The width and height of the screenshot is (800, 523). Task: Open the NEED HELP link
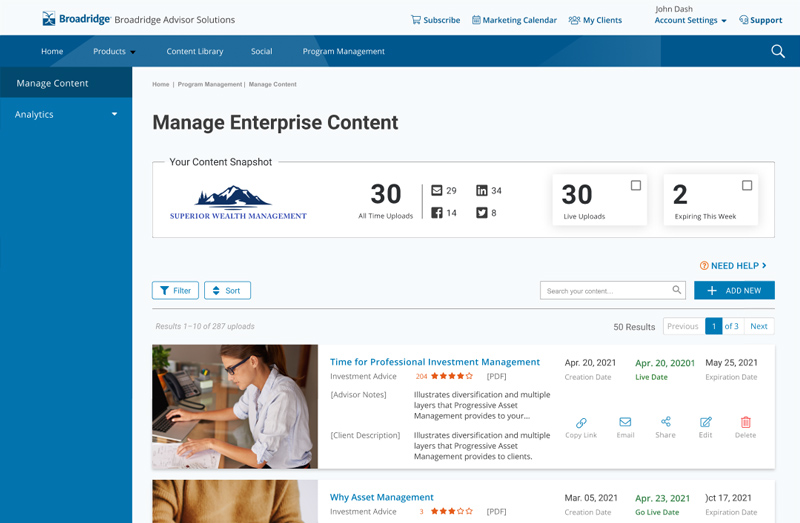pyautogui.click(x=733, y=266)
